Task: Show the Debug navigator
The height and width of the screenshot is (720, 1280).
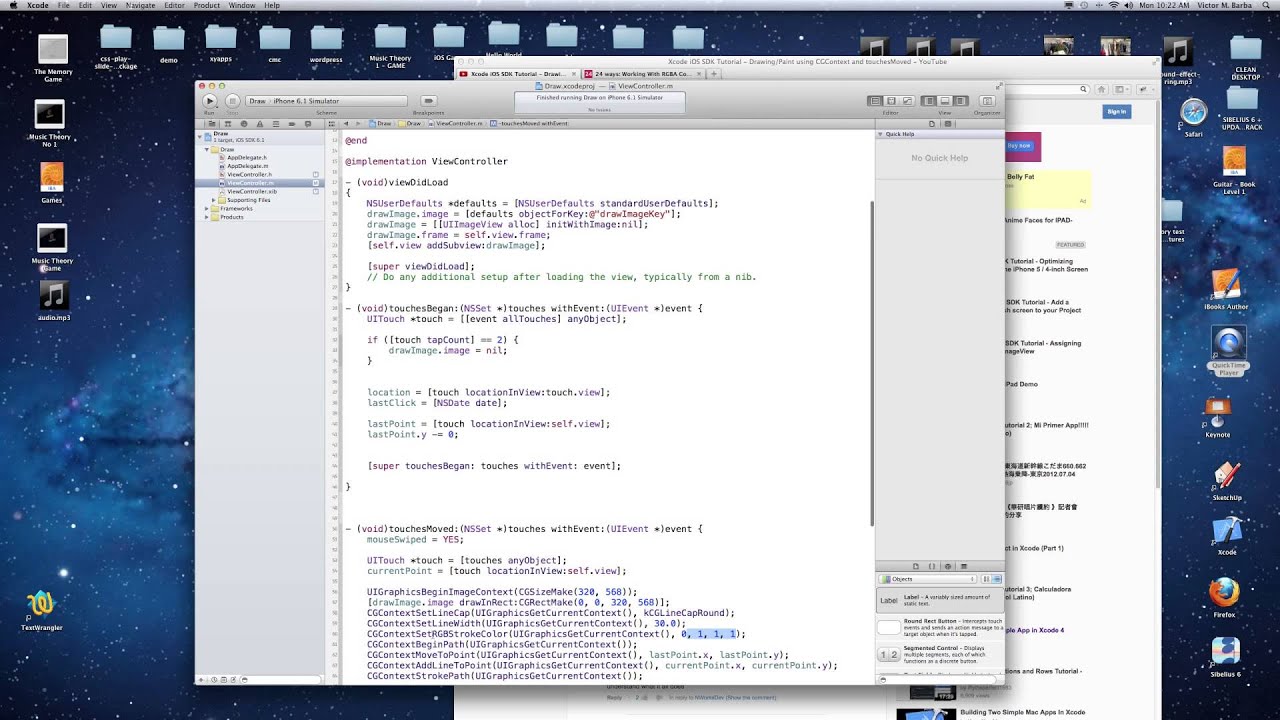Action: tap(276, 124)
